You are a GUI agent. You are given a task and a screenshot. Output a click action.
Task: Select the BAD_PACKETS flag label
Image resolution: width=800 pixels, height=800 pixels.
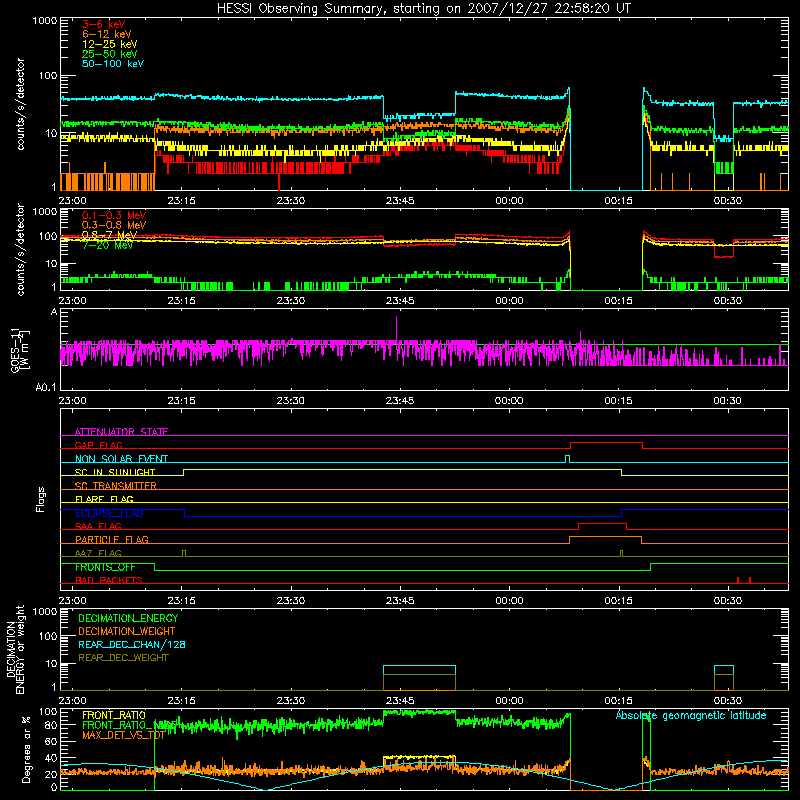[x=109, y=580]
